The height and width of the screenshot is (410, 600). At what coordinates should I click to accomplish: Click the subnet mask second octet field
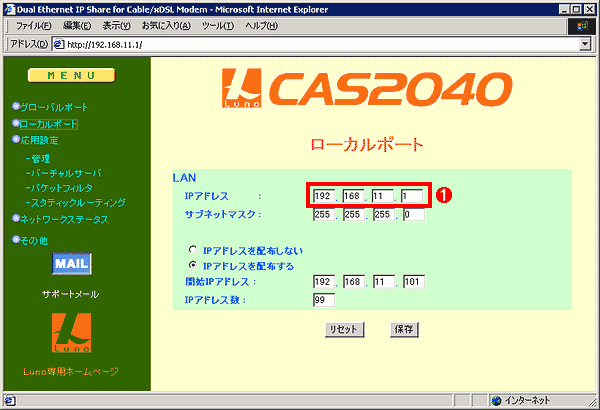pyautogui.click(x=354, y=214)
